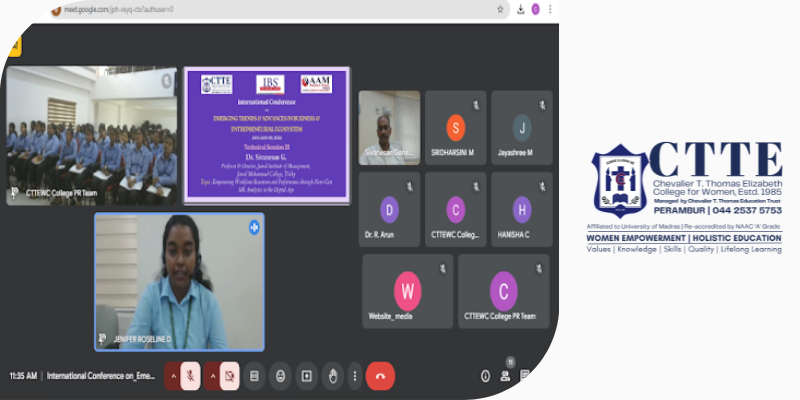Click muted mic icon on HANISHA C tile

point(542,187)
